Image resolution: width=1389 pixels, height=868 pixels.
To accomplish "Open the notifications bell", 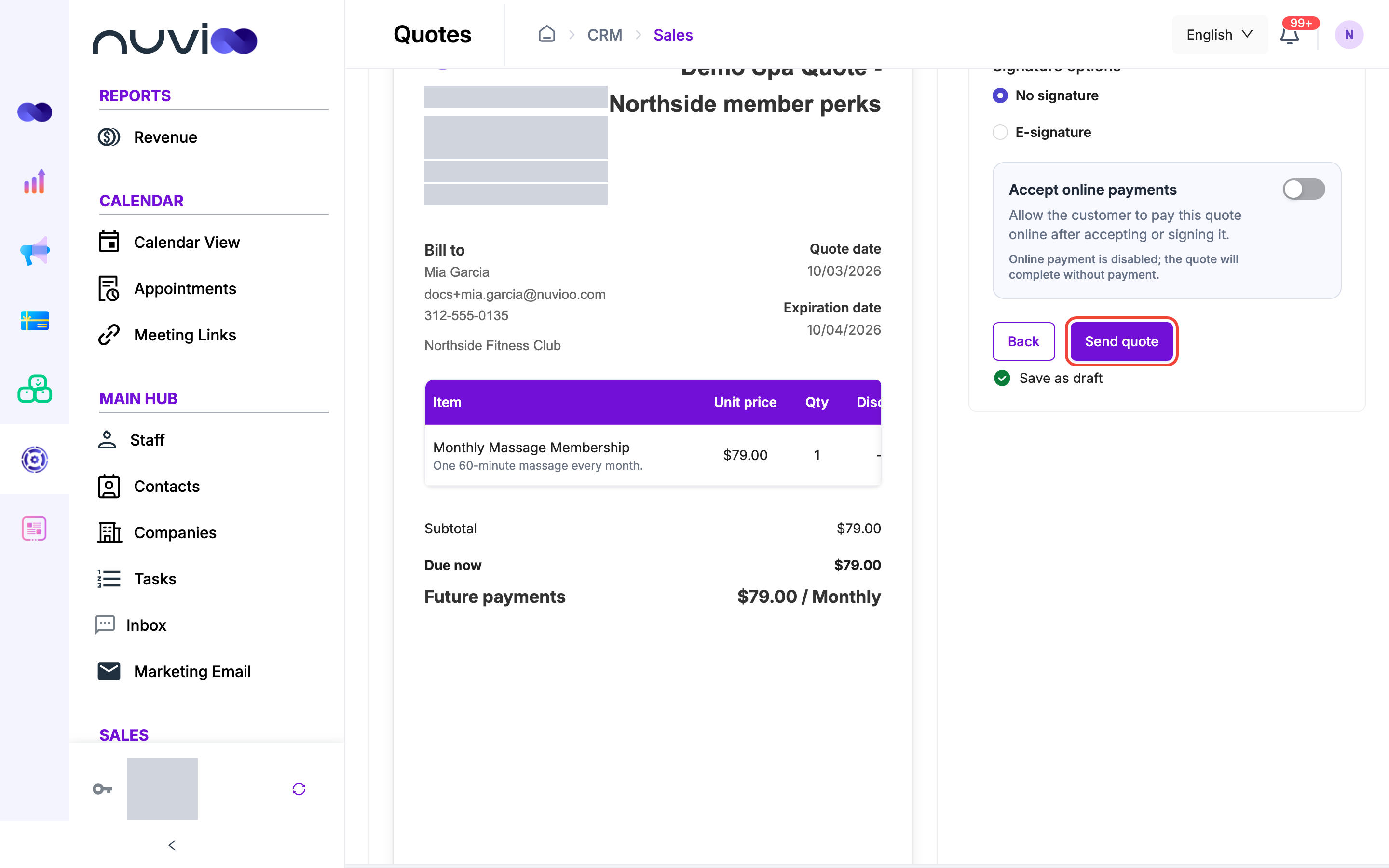I will coord(1289,35).
